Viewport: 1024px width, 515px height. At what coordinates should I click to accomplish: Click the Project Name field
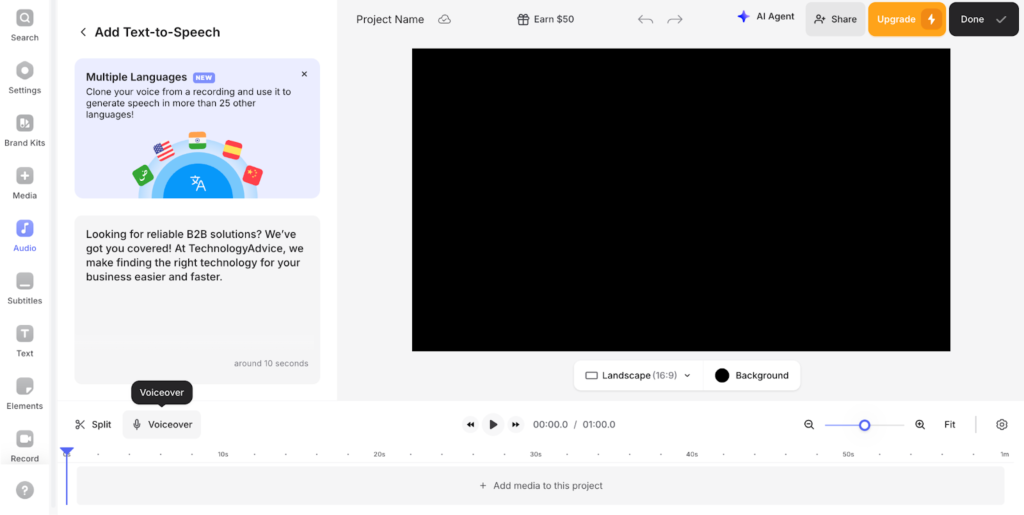pyautogui.click(x=390, y=20)
